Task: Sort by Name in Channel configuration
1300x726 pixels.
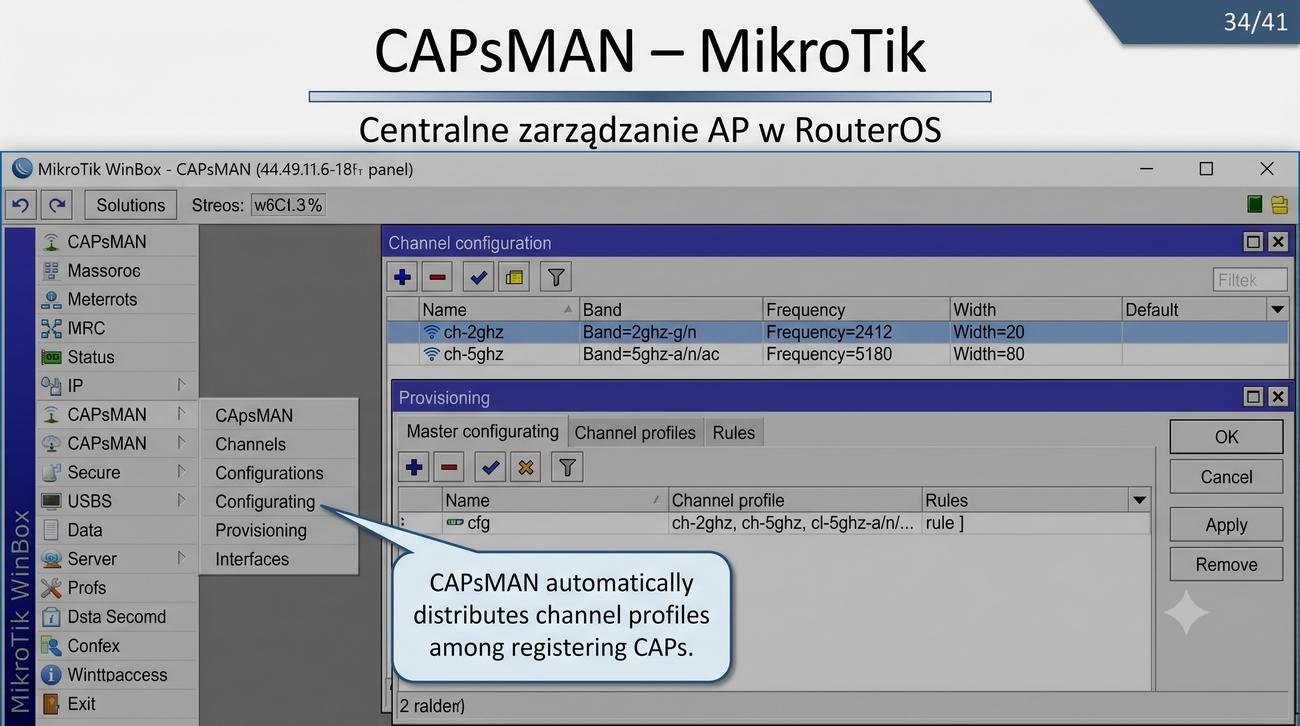Action: point(498,310)
